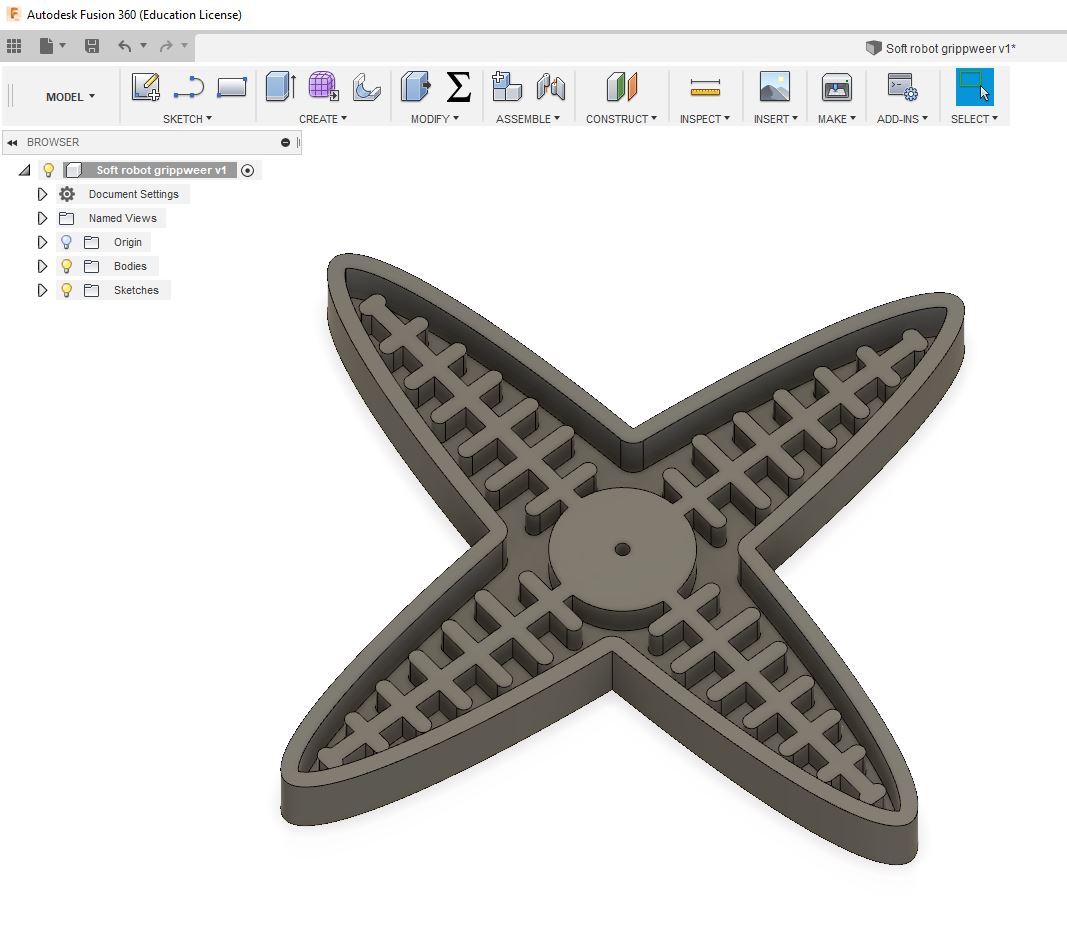Select the Joint assemble tool

click(x=551, y=86)
